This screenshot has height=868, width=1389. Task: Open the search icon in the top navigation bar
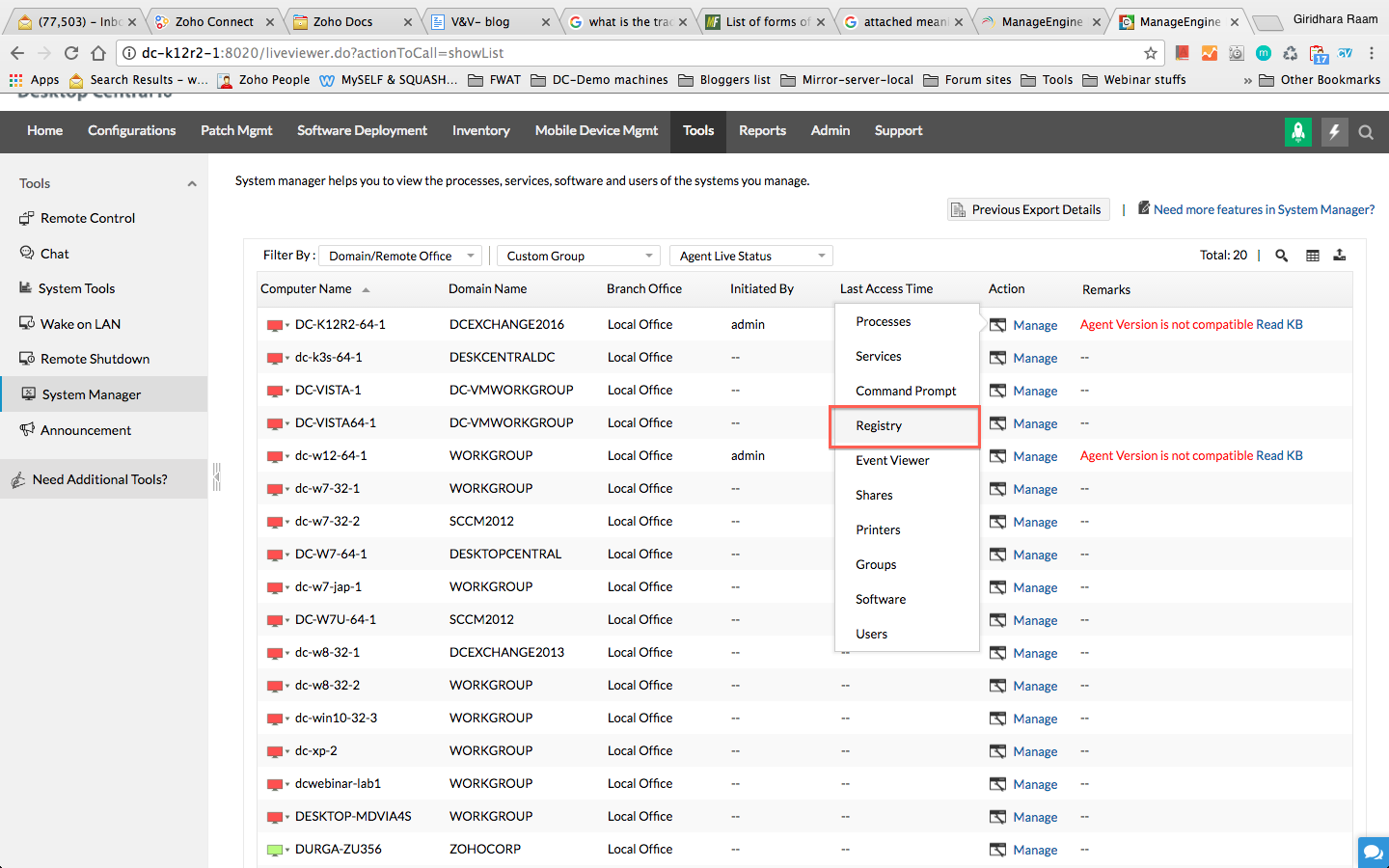click(x=1366, y=133)
